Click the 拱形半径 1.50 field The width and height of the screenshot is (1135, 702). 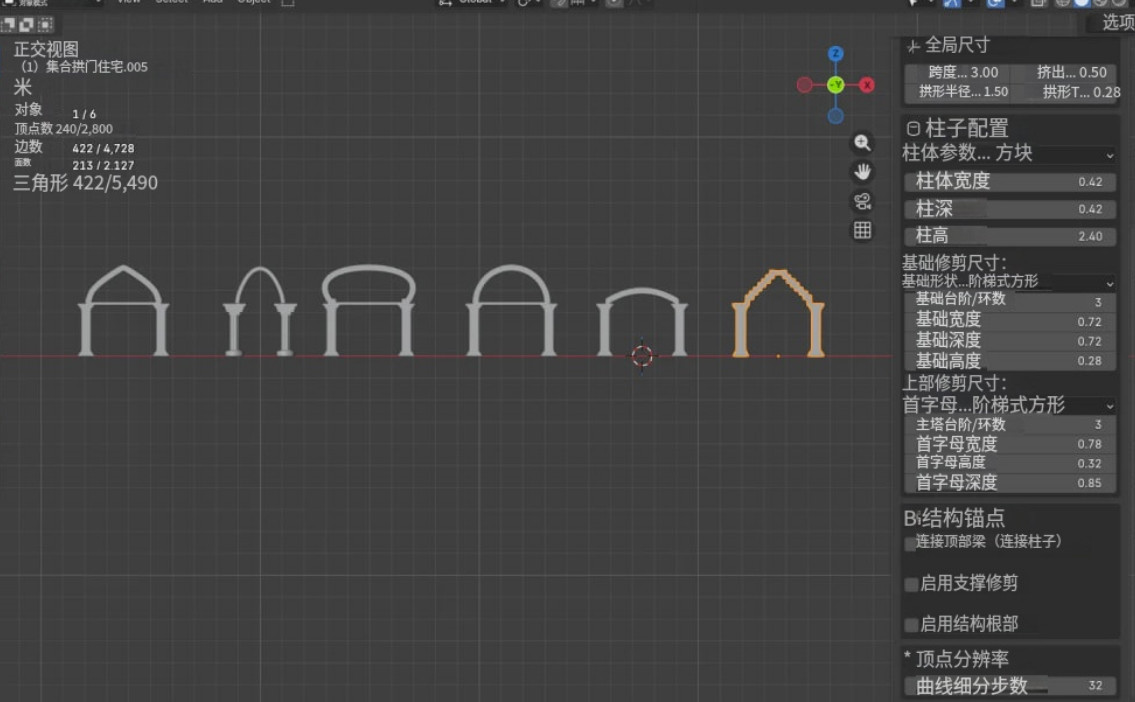956,92
